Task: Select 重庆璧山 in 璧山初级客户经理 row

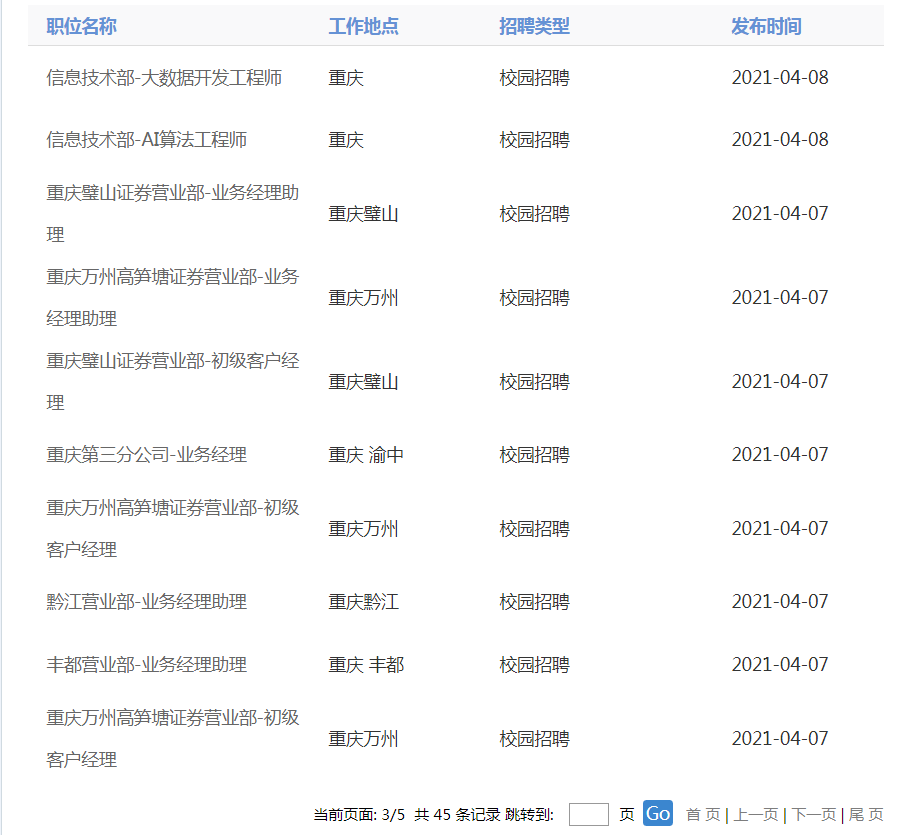Action: (363, 382)
